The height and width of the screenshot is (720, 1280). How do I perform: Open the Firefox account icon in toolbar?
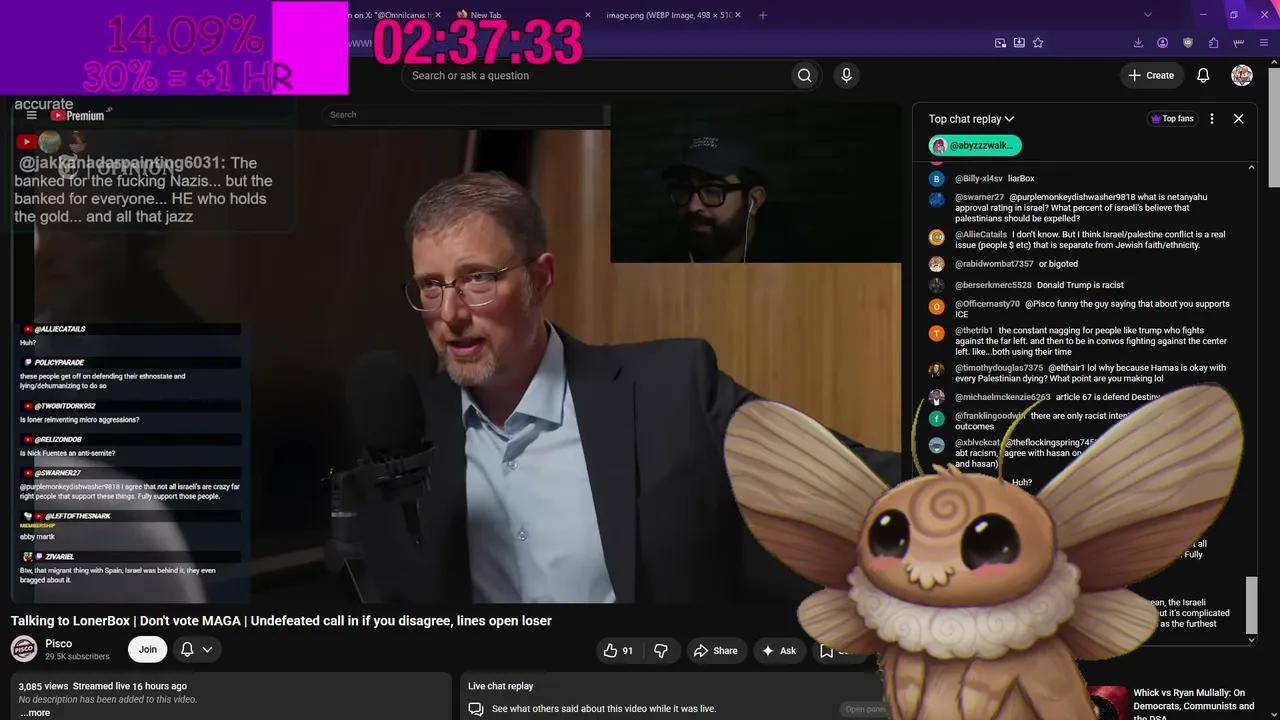coord(1163,43)
